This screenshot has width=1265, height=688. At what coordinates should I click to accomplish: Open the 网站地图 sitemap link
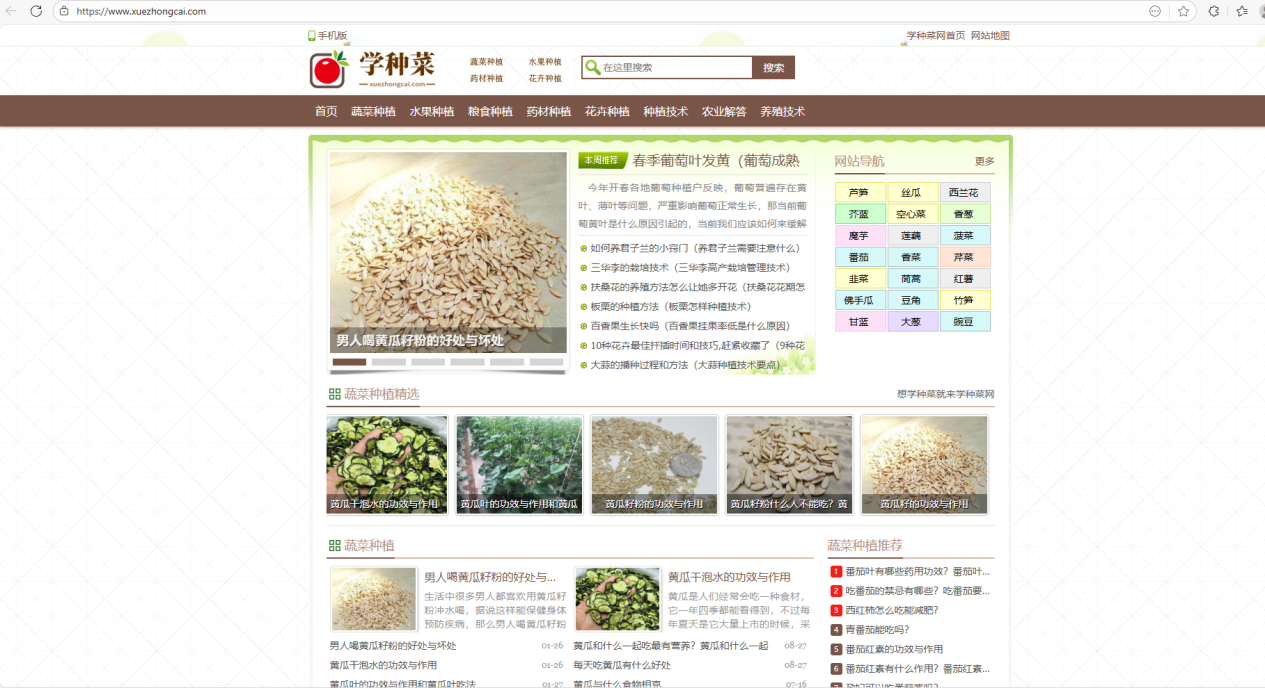[990, 35]
